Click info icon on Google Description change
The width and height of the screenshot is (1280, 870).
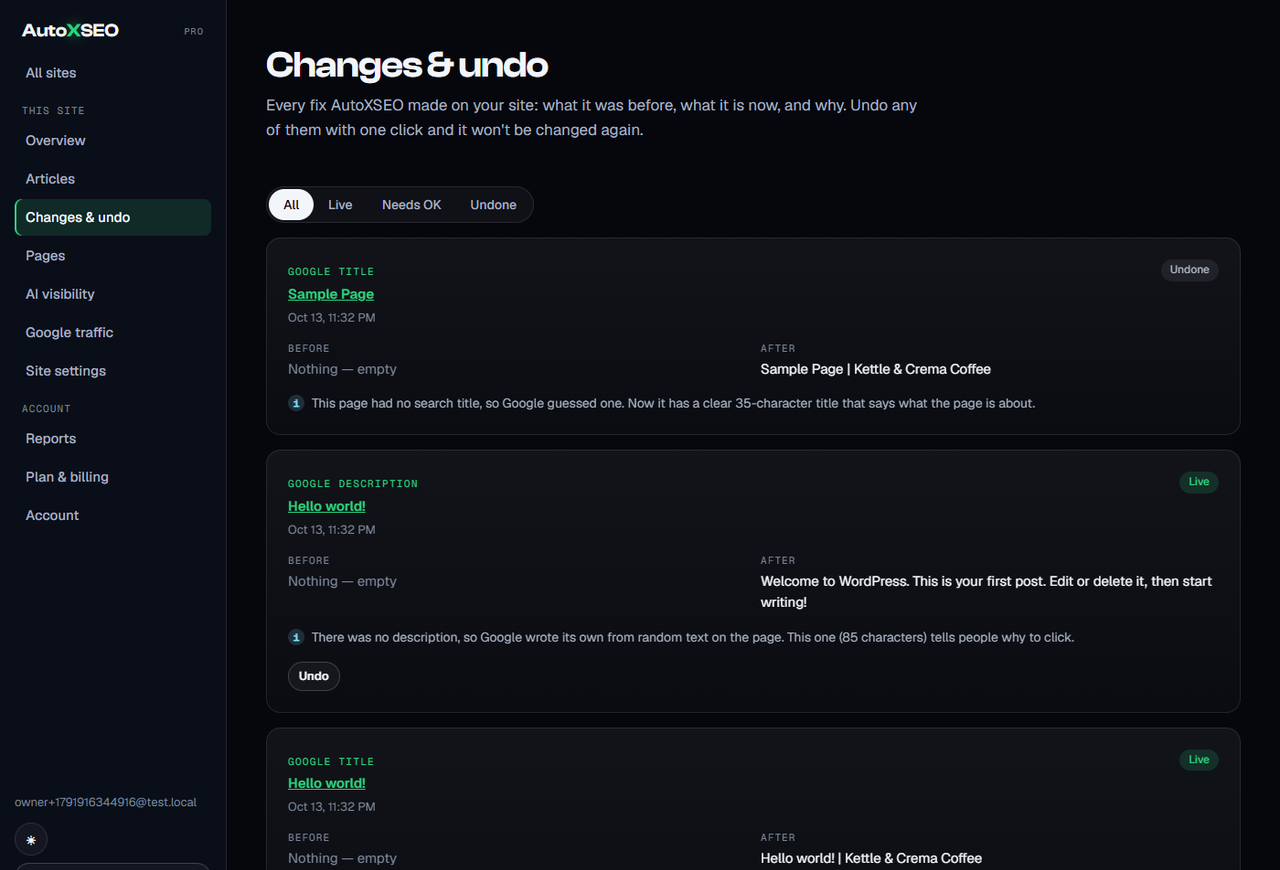point(296,637)
